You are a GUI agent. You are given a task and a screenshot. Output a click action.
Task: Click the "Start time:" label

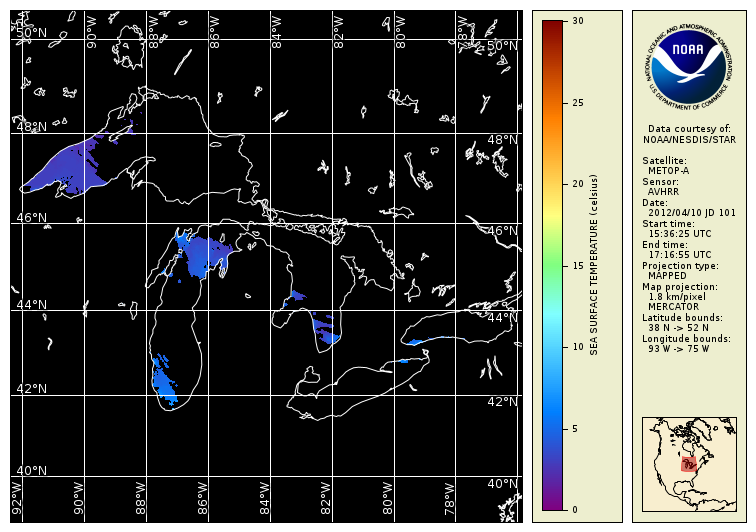668,224
